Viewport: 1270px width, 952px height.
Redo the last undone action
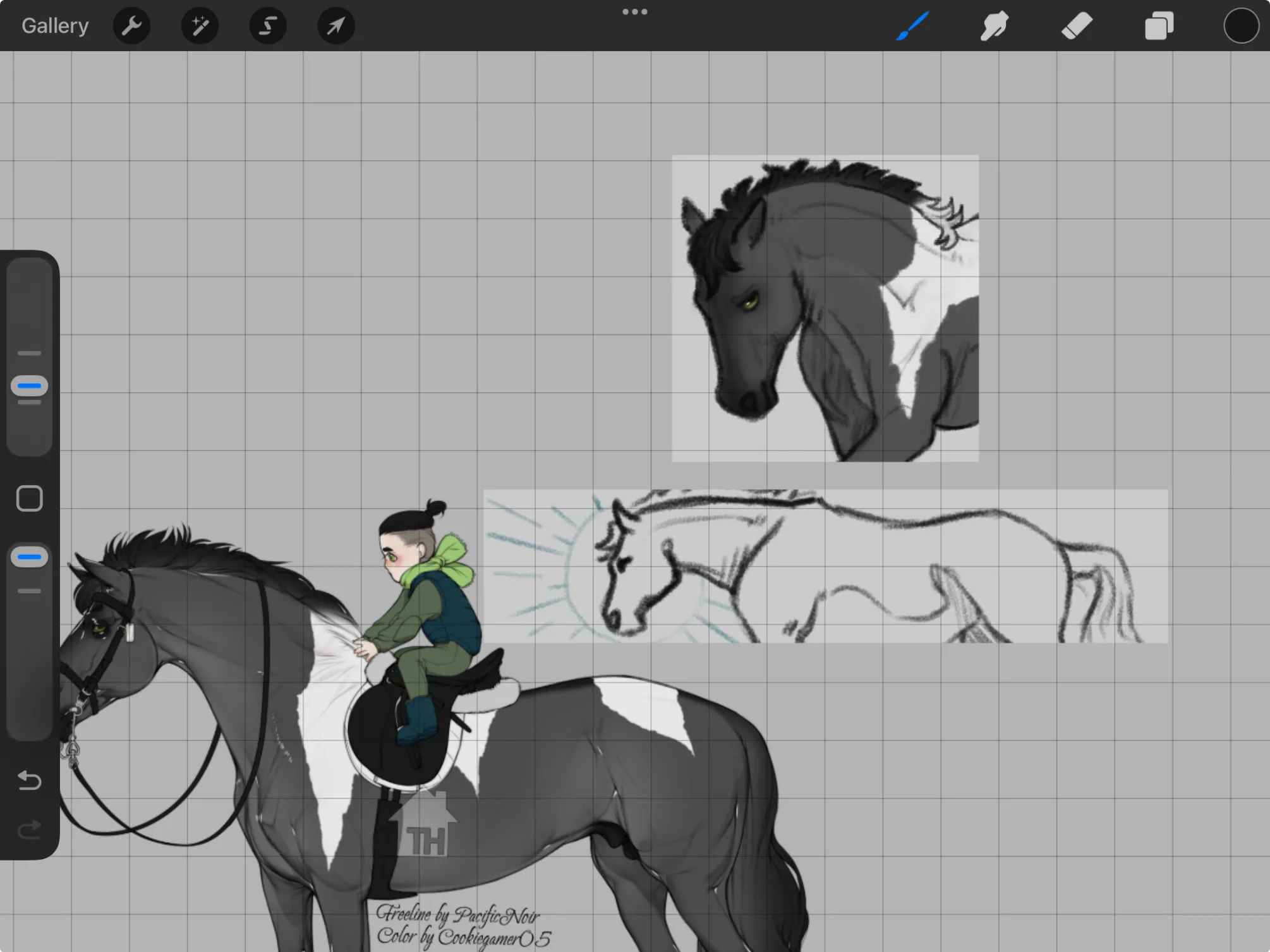point(29,829)
